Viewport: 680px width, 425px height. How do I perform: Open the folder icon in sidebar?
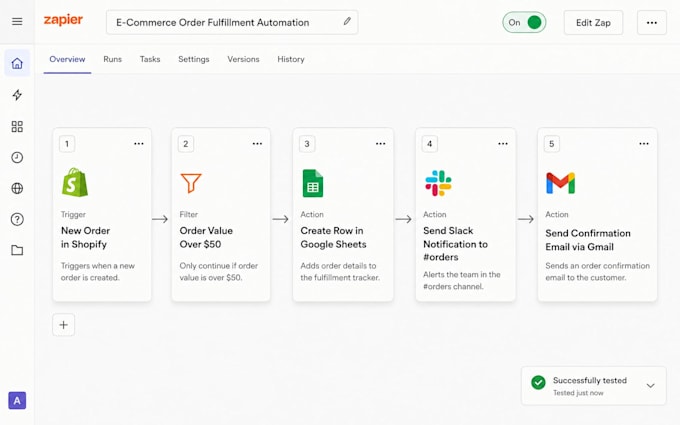(17, 250)
